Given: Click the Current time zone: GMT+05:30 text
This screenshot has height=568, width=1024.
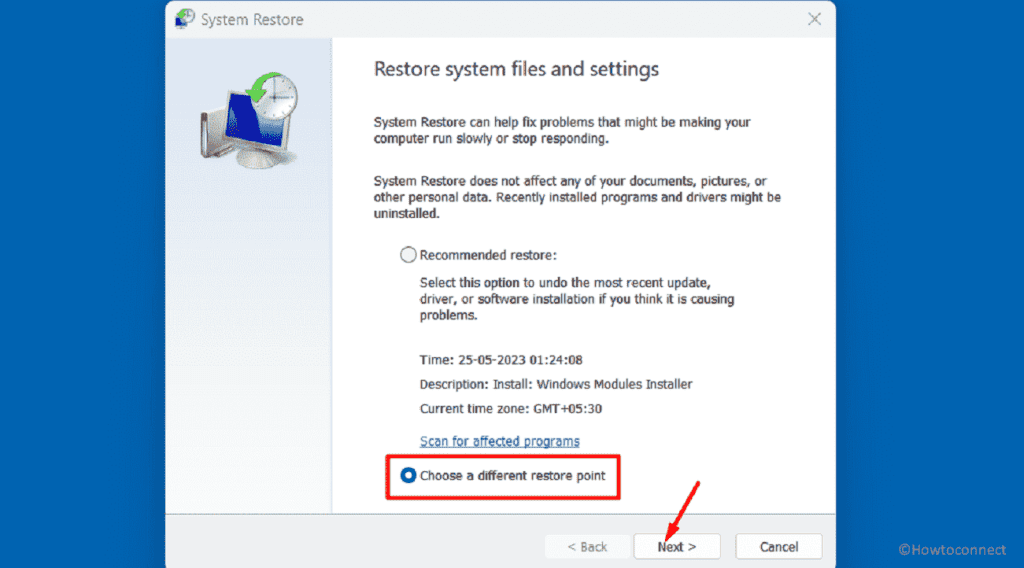Looking at the screenshot, I should point(511,409).
